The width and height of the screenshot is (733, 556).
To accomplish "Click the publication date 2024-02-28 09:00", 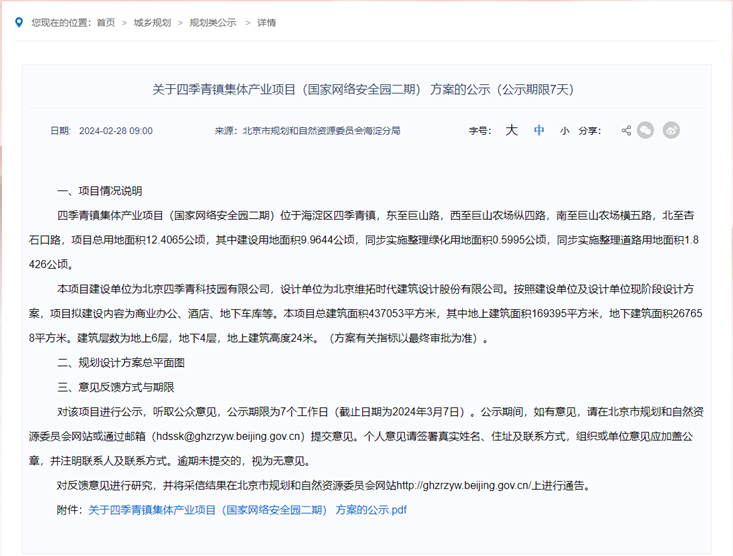I will coord(115,131).
